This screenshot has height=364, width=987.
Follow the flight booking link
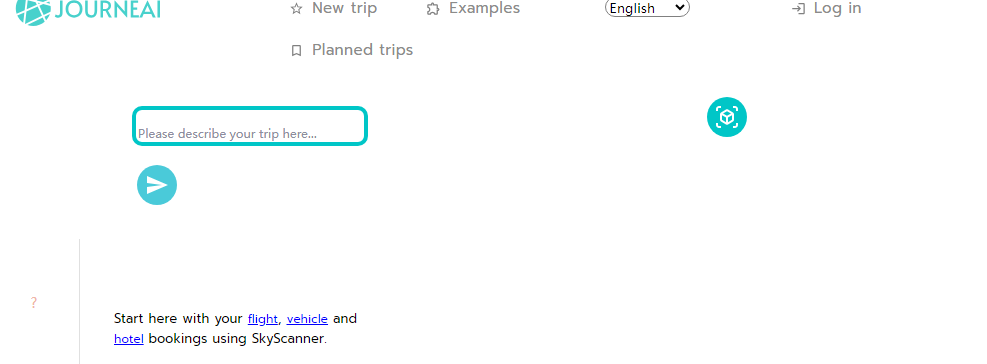[x=262, y=319]
